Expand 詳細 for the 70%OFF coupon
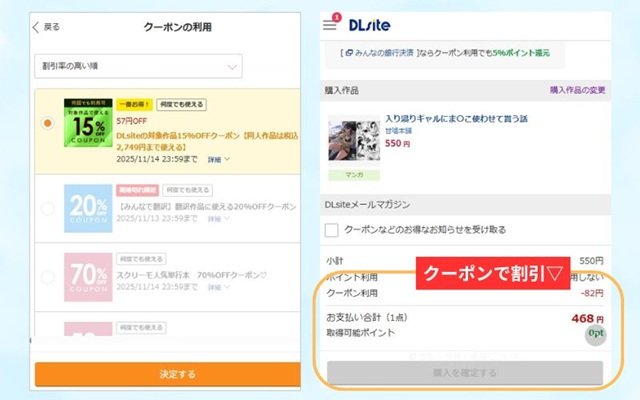This screenshot has width=640, height=400. click(x=218, y=286)
